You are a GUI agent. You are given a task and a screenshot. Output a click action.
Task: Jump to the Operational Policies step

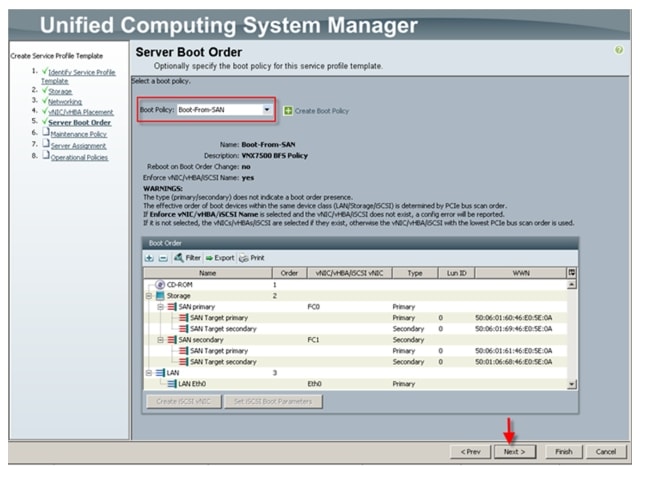click(x=79, y=157)
